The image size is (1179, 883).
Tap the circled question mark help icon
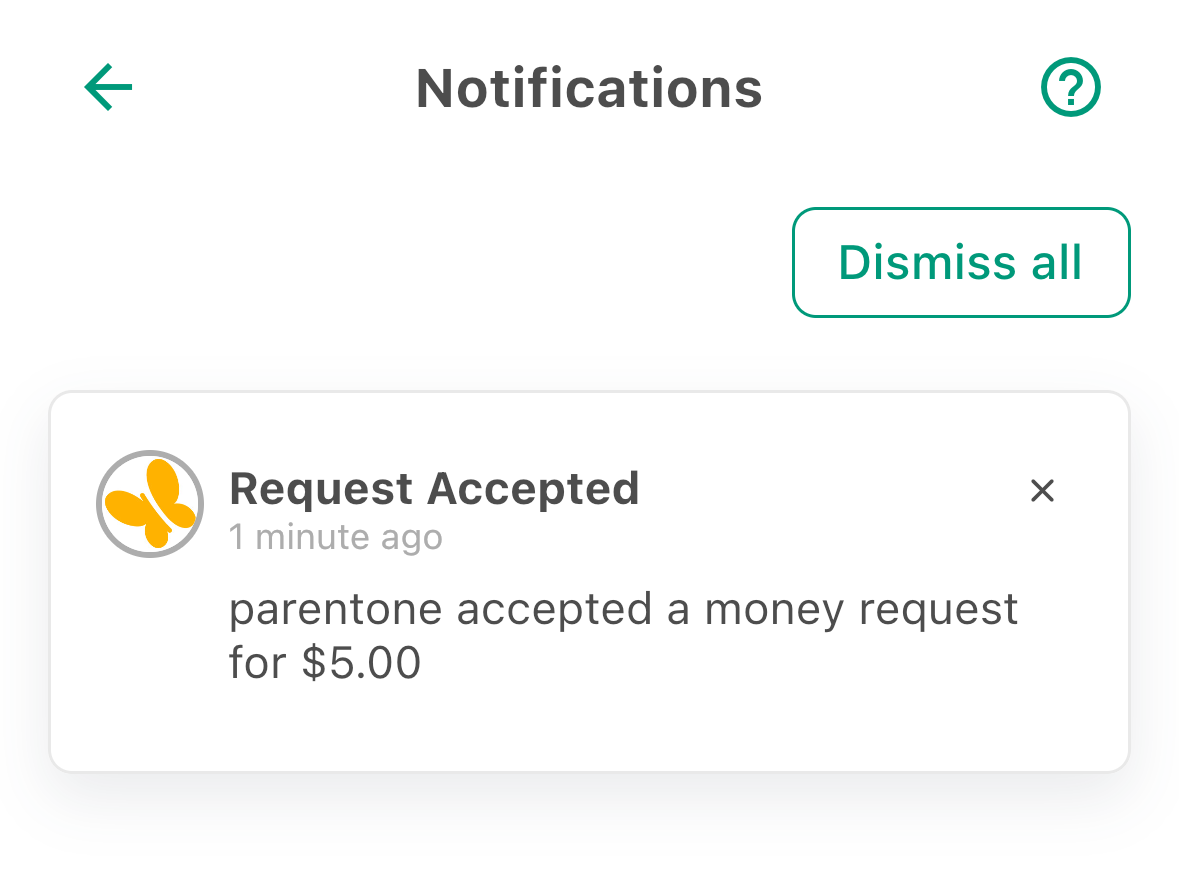click(x=1071, y=87)
